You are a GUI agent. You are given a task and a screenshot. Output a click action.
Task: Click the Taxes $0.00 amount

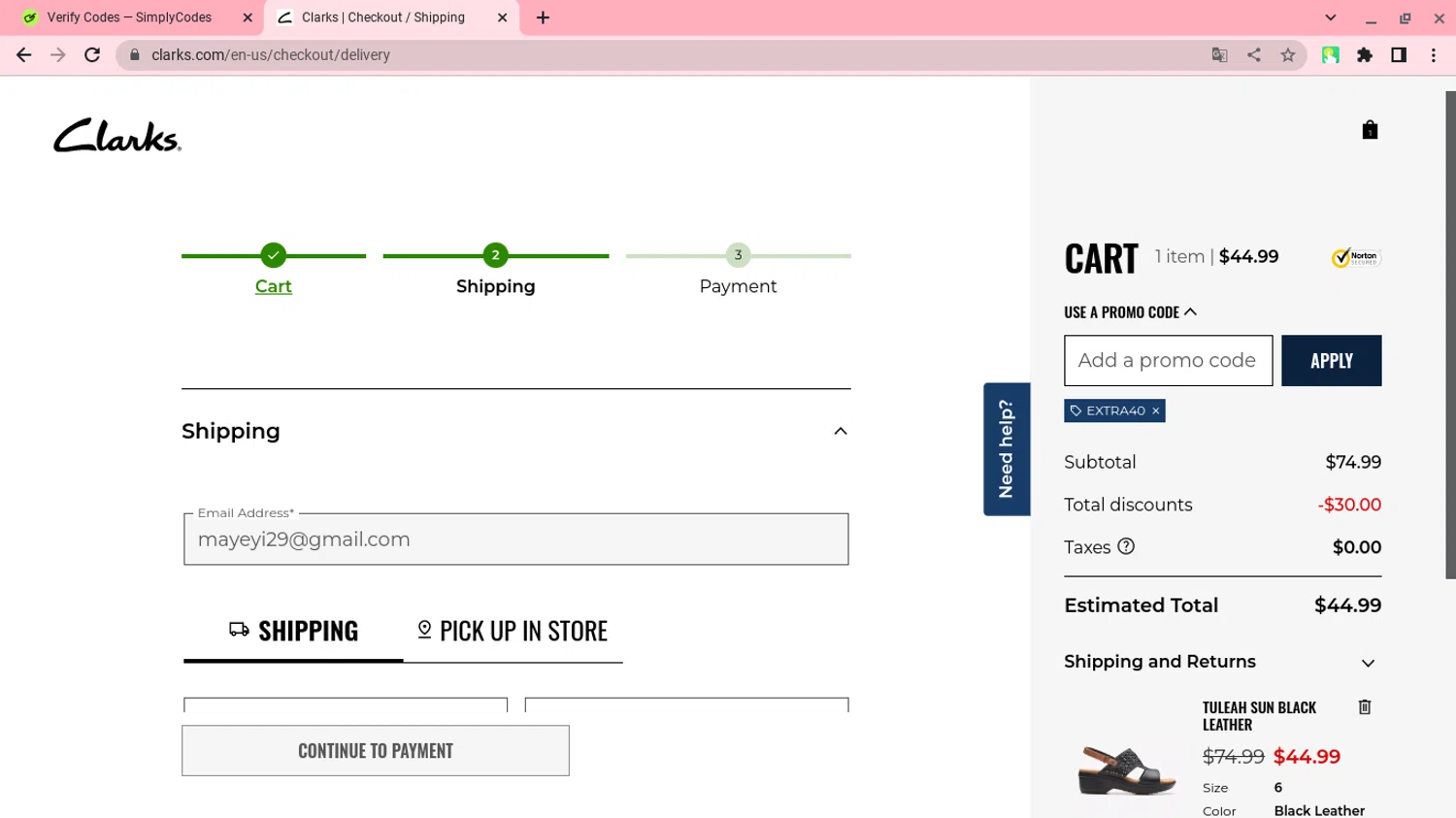1357,547
